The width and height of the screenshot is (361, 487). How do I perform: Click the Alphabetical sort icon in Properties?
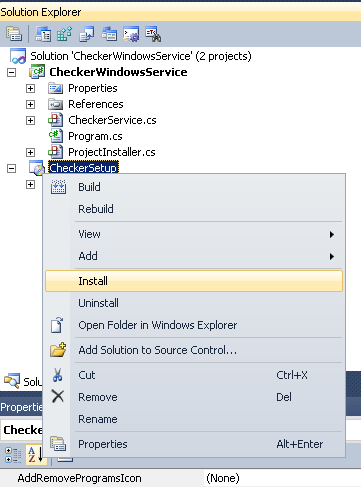36,455
